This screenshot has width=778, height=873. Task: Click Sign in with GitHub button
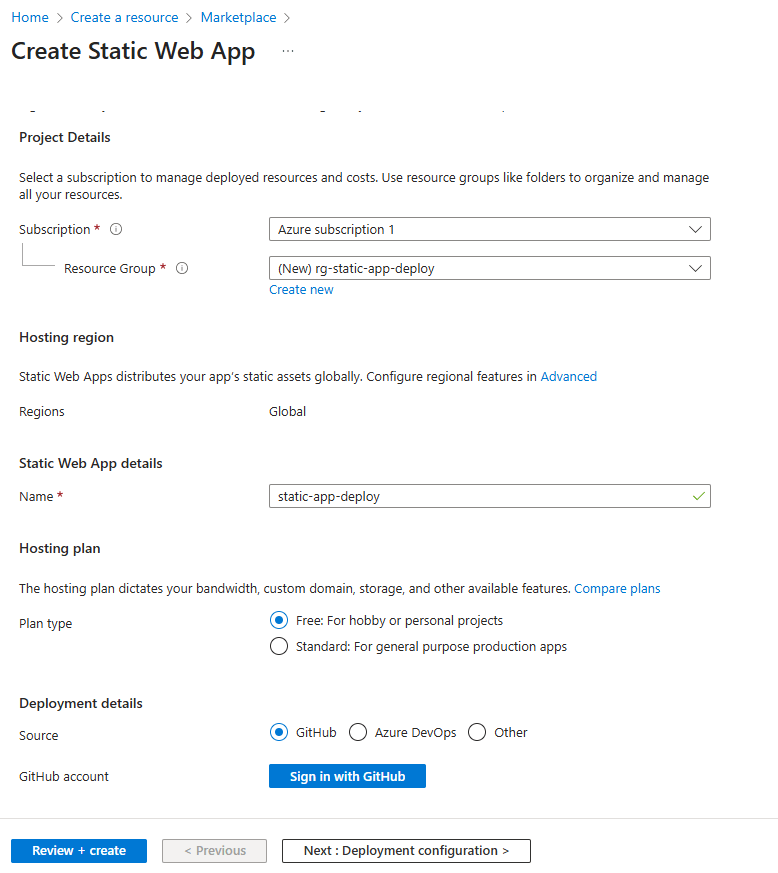pos(348,776)
